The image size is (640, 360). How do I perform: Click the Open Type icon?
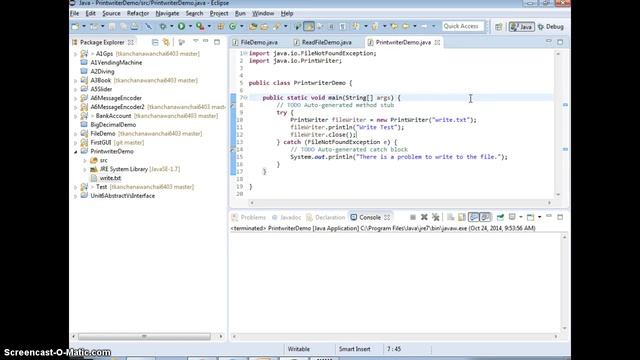(253, 27)
